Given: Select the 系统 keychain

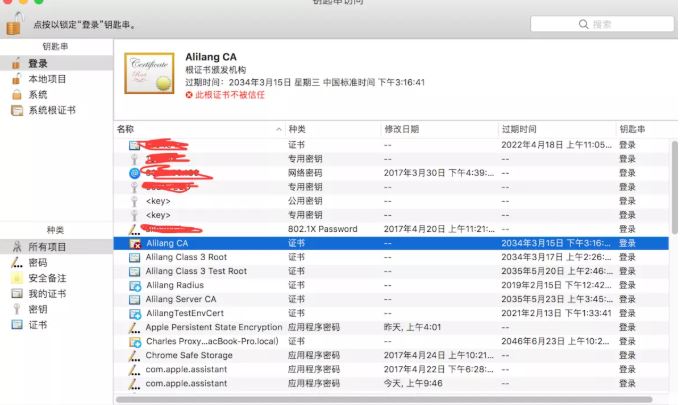Looking at the screenshot, I should 57,95.
